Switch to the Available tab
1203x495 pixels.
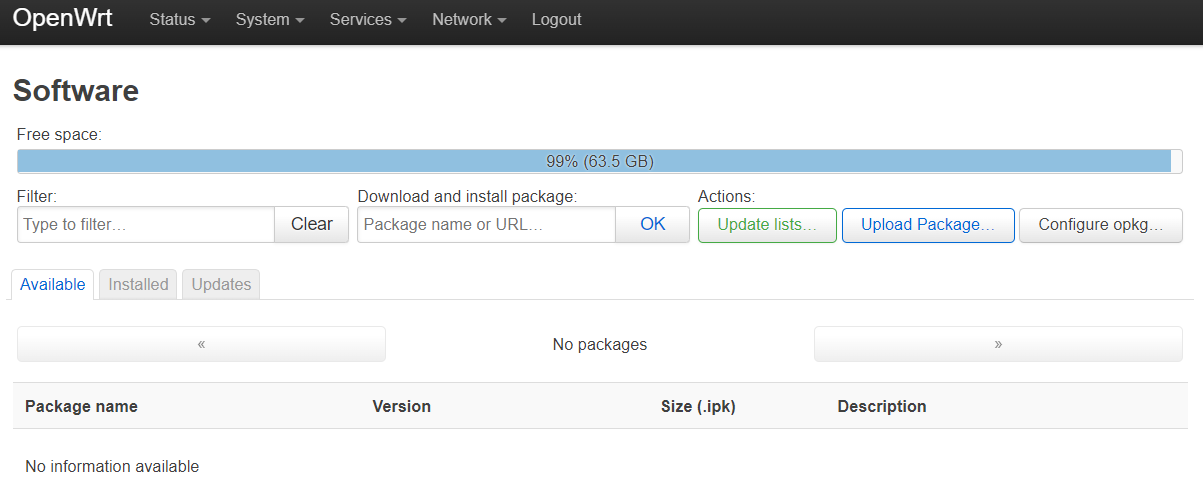[53, 284]
